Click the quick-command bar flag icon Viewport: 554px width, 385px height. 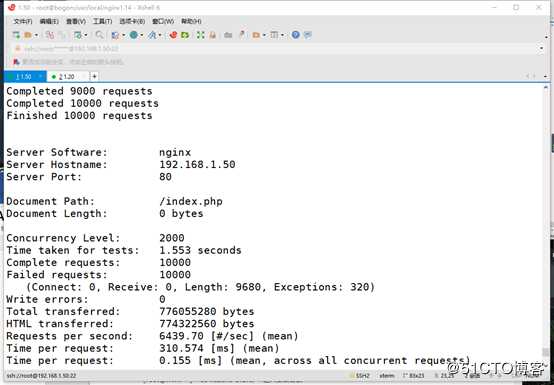[16, 62]
